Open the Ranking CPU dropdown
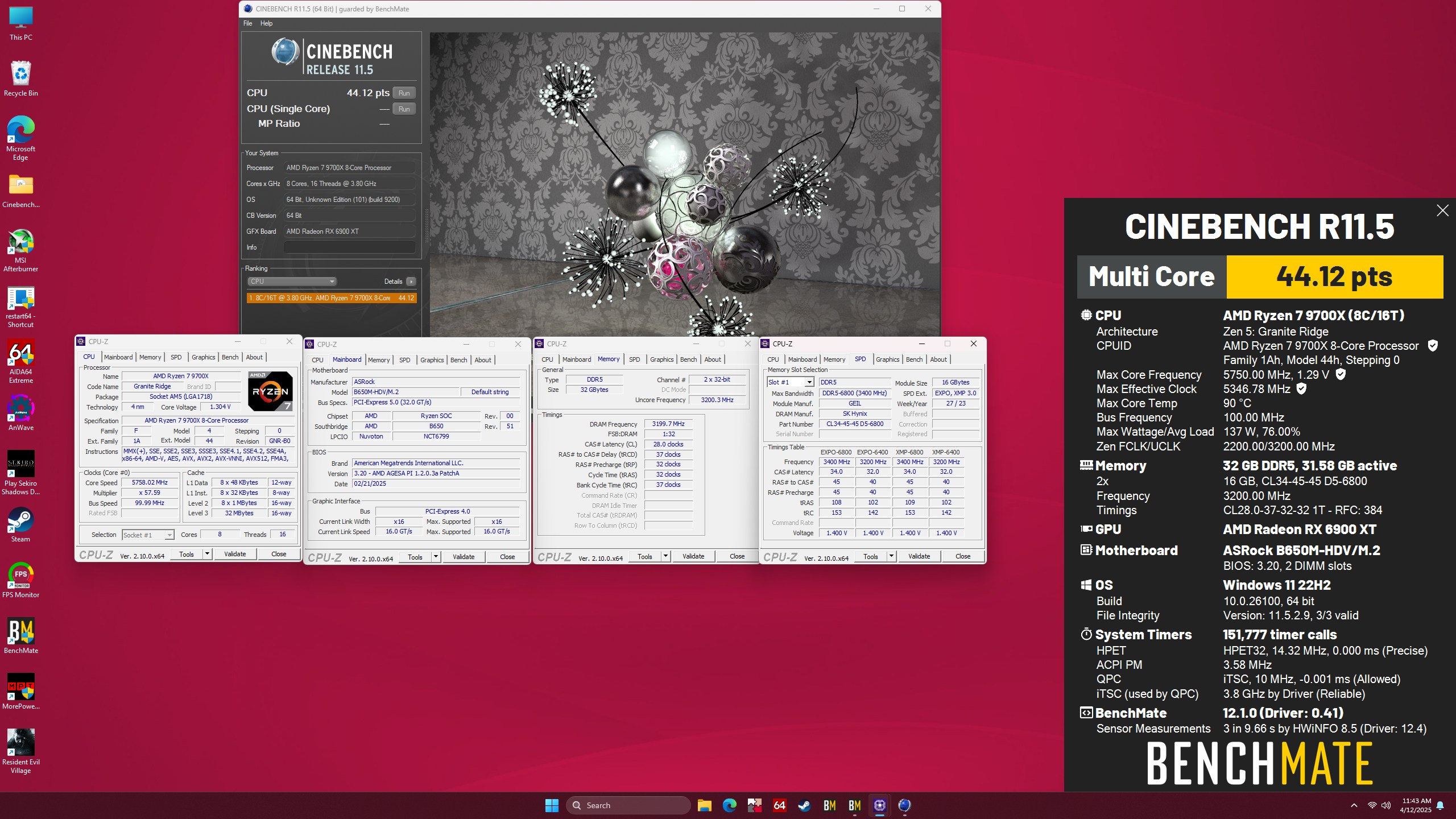The width and height of the screenshot is (1456, 819). point(292,282)
